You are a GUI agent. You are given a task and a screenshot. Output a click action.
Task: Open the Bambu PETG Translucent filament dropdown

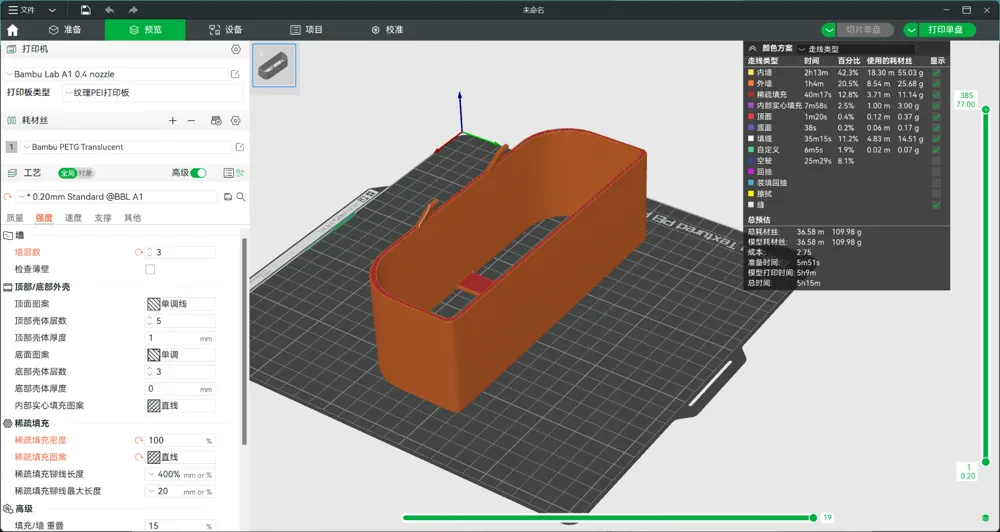126,147
